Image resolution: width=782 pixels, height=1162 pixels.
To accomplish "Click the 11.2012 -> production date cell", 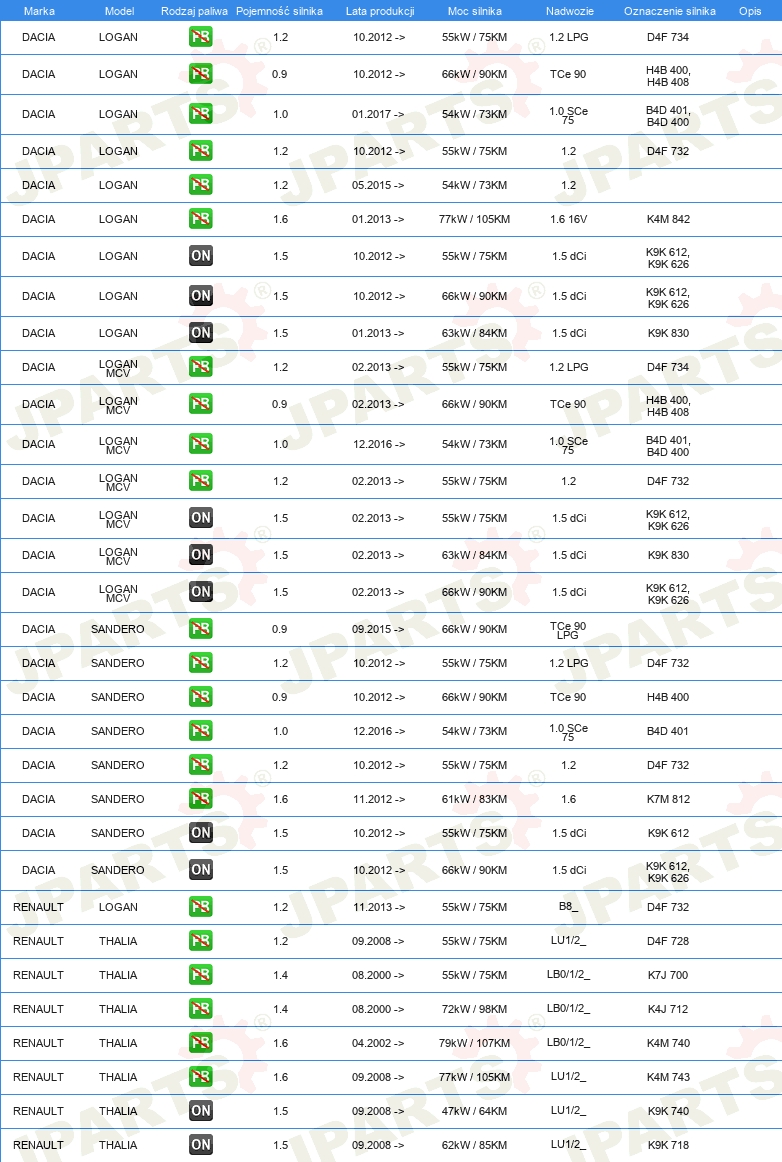I will [x=379, y=800].
